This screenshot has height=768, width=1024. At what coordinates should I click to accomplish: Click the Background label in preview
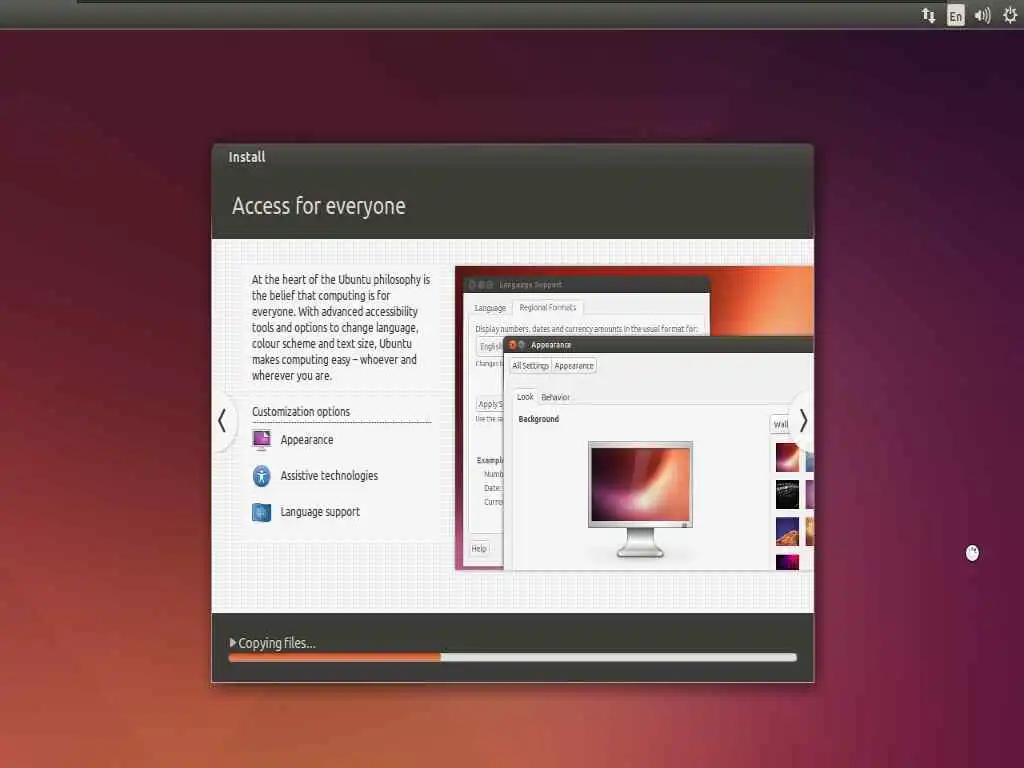[x=539, y=419]
